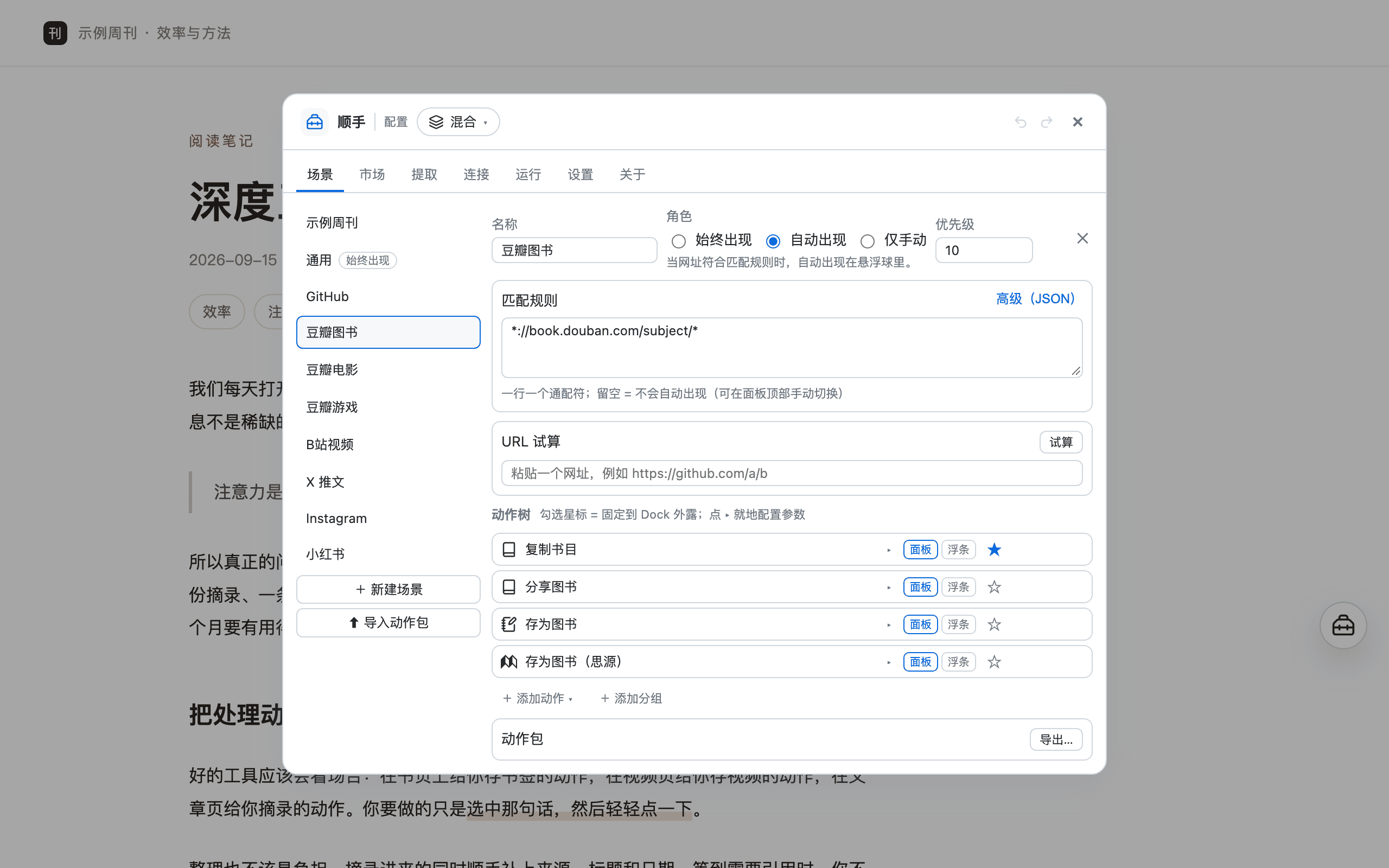Image resolution: width=1389 pixels, height=868 pixels.
Task: Click the undo arrow in dialog header
Action: point(1020,122)
